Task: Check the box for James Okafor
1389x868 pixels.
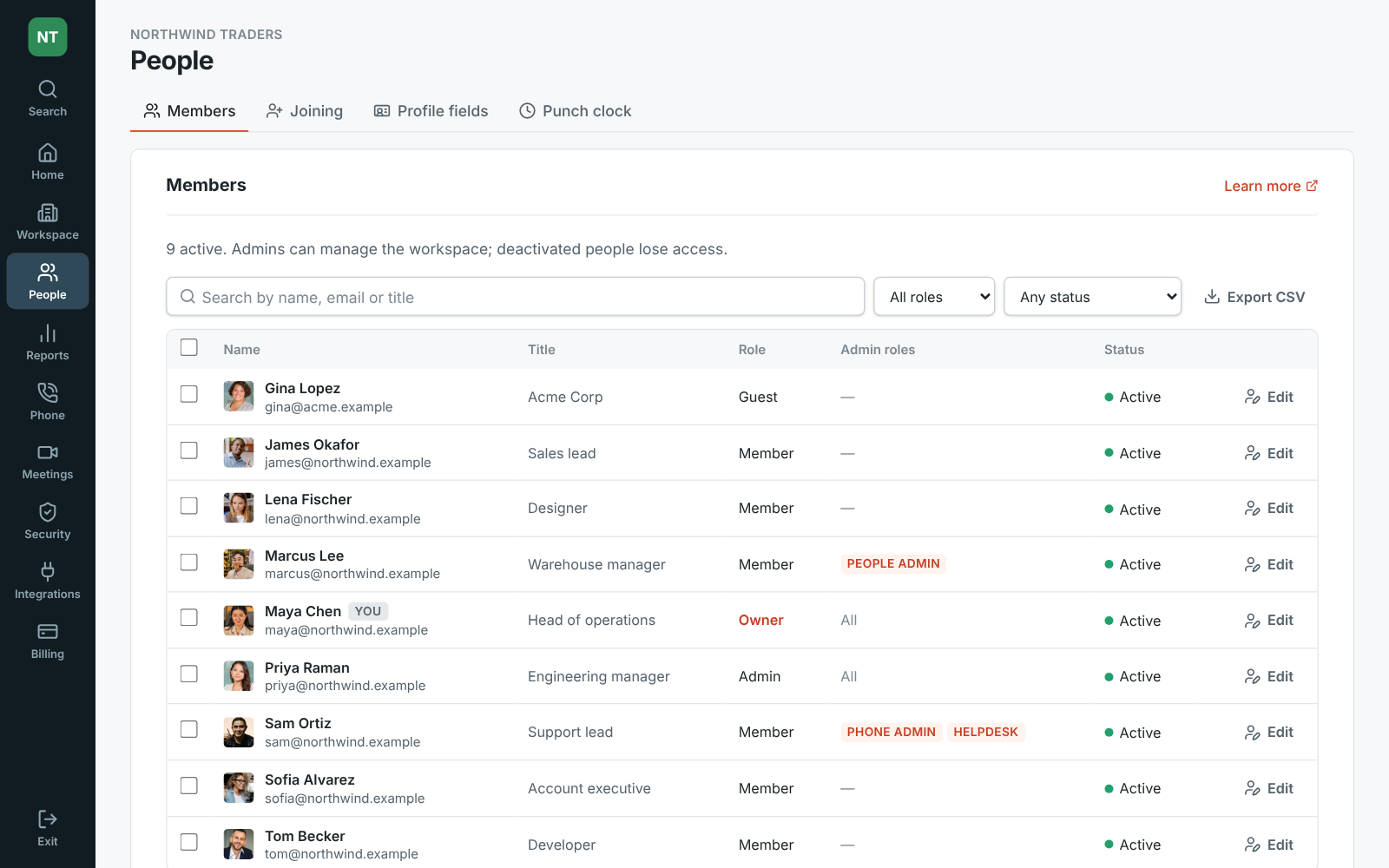Action: [x=189, y=450]
